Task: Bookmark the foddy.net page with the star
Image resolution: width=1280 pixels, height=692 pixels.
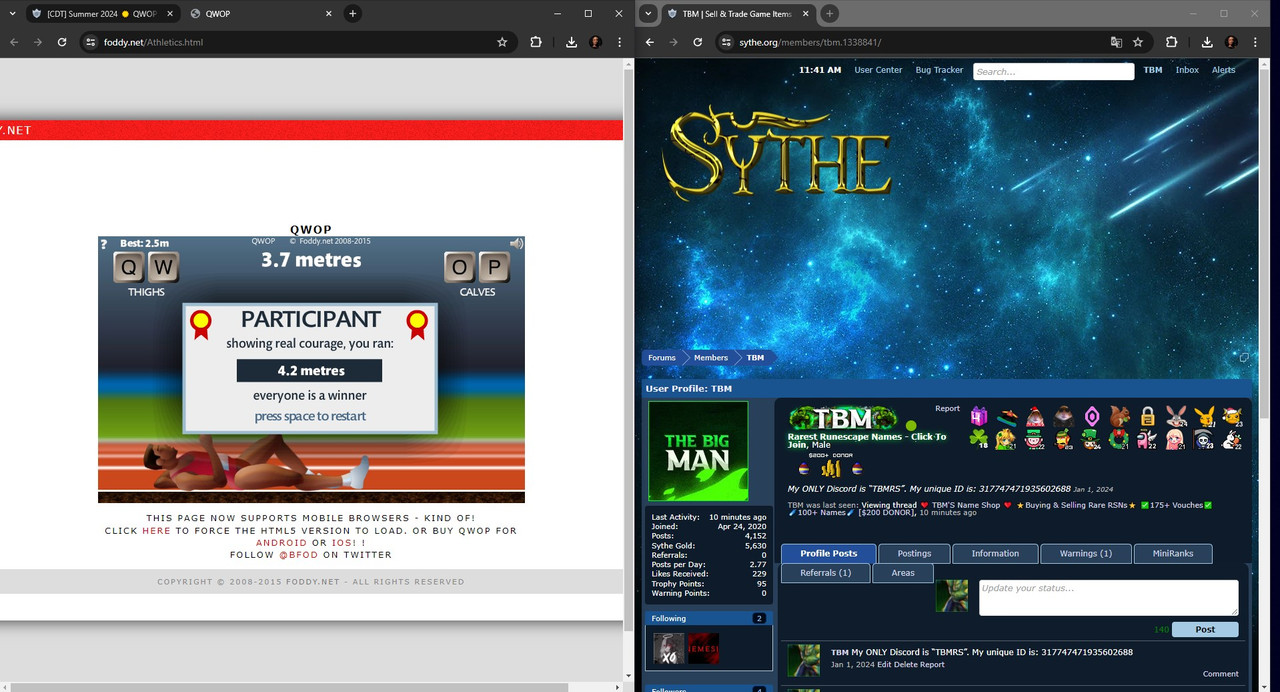Action: tap(502, 42)
